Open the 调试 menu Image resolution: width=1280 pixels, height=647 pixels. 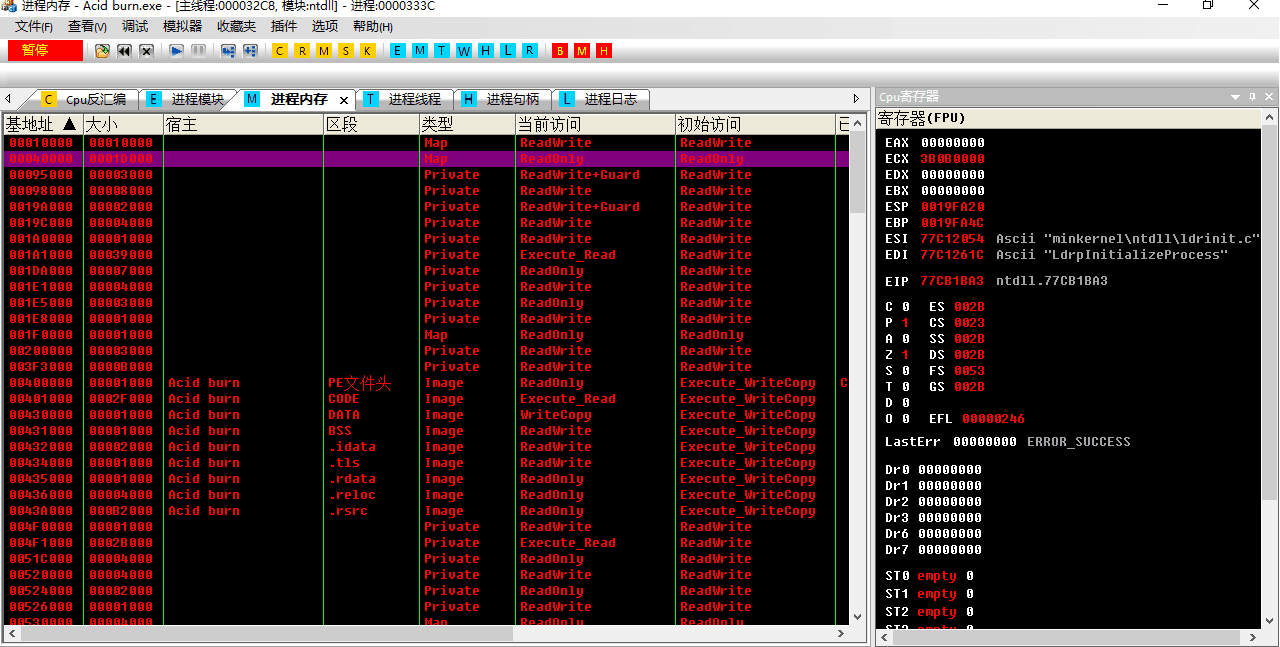click(135, 27)
